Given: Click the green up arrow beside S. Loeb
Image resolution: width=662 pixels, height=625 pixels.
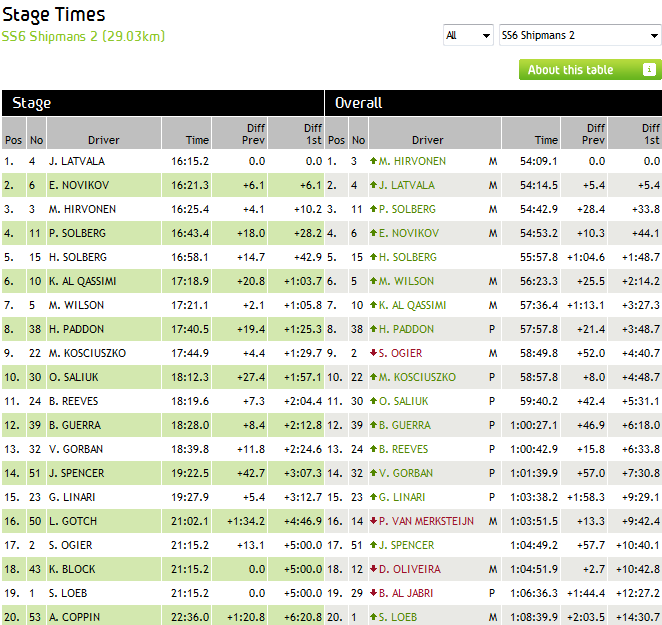Looking at the screenshot, I should (373, 617).
